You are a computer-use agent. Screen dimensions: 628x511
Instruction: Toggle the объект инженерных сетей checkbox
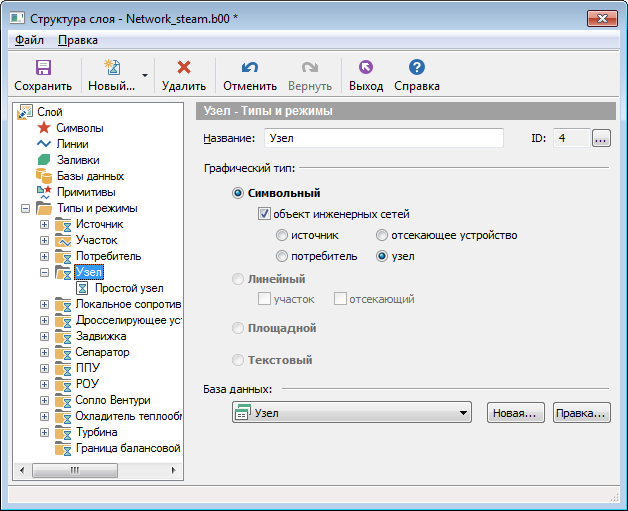pos(264,214)
